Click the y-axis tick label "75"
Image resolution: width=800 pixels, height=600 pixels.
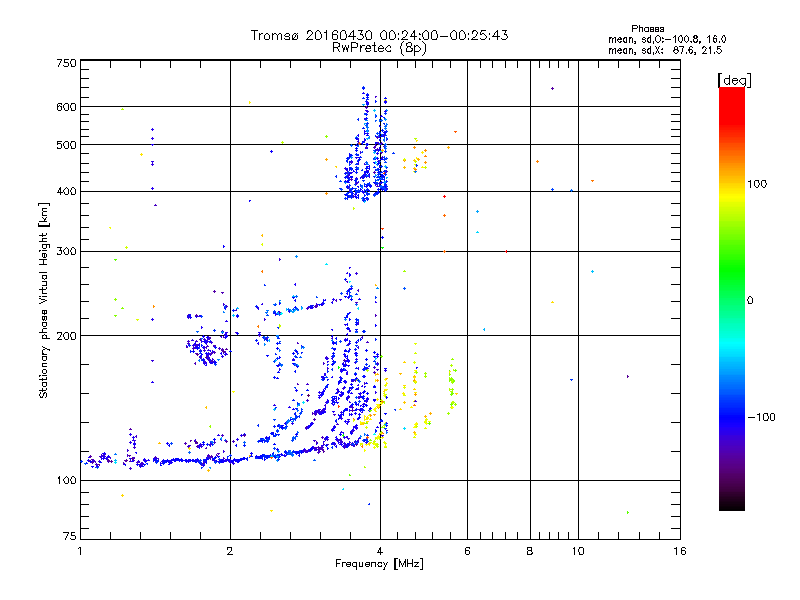point(70,536)
